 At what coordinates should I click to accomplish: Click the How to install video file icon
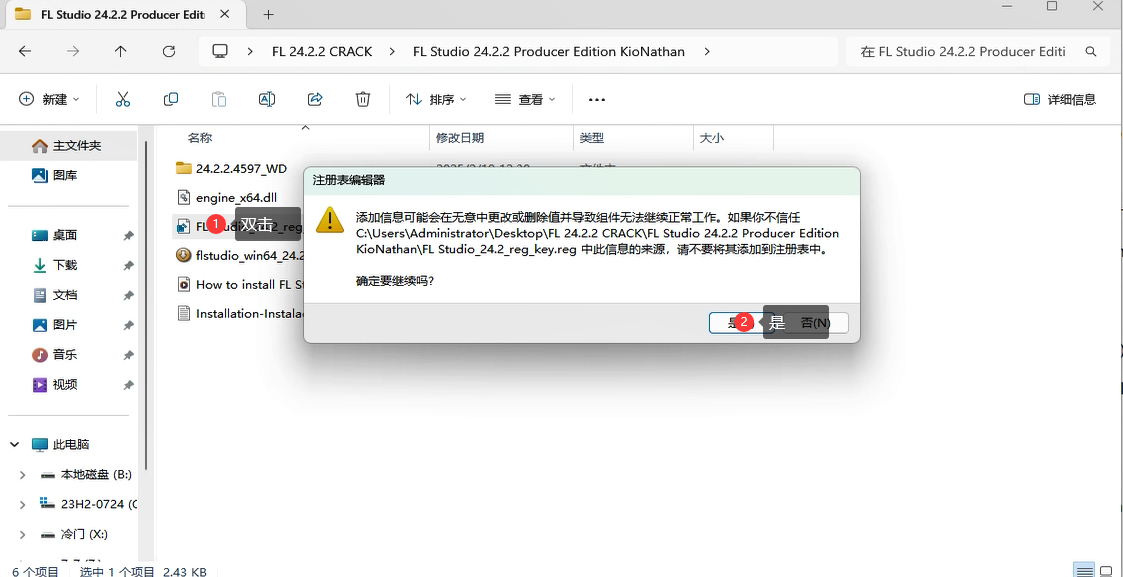[x=183, y=284]
